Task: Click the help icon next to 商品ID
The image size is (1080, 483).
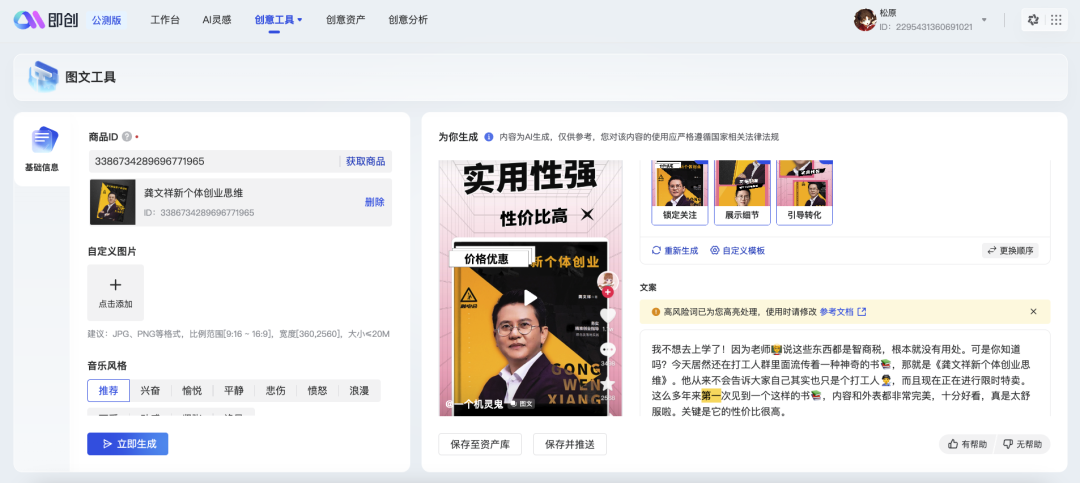Action: pos(127,136)
